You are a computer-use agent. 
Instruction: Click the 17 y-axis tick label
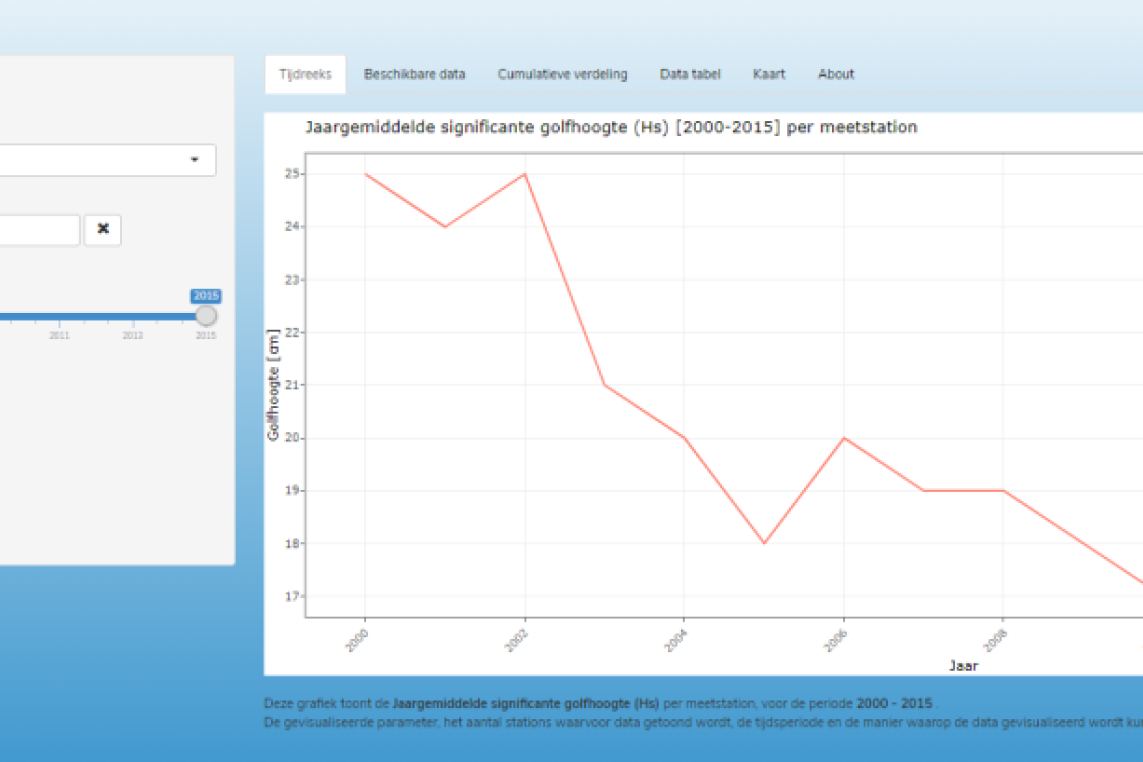tap(292, 596)
